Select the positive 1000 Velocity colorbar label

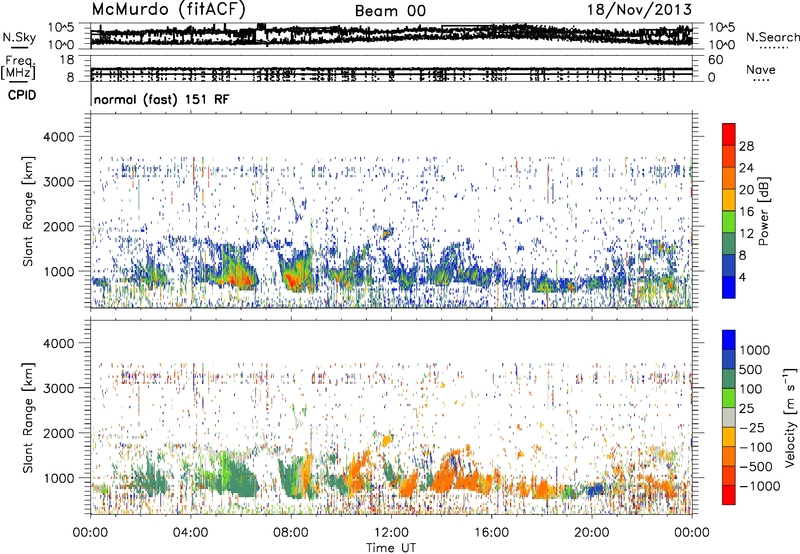click(x=754, y=350)
